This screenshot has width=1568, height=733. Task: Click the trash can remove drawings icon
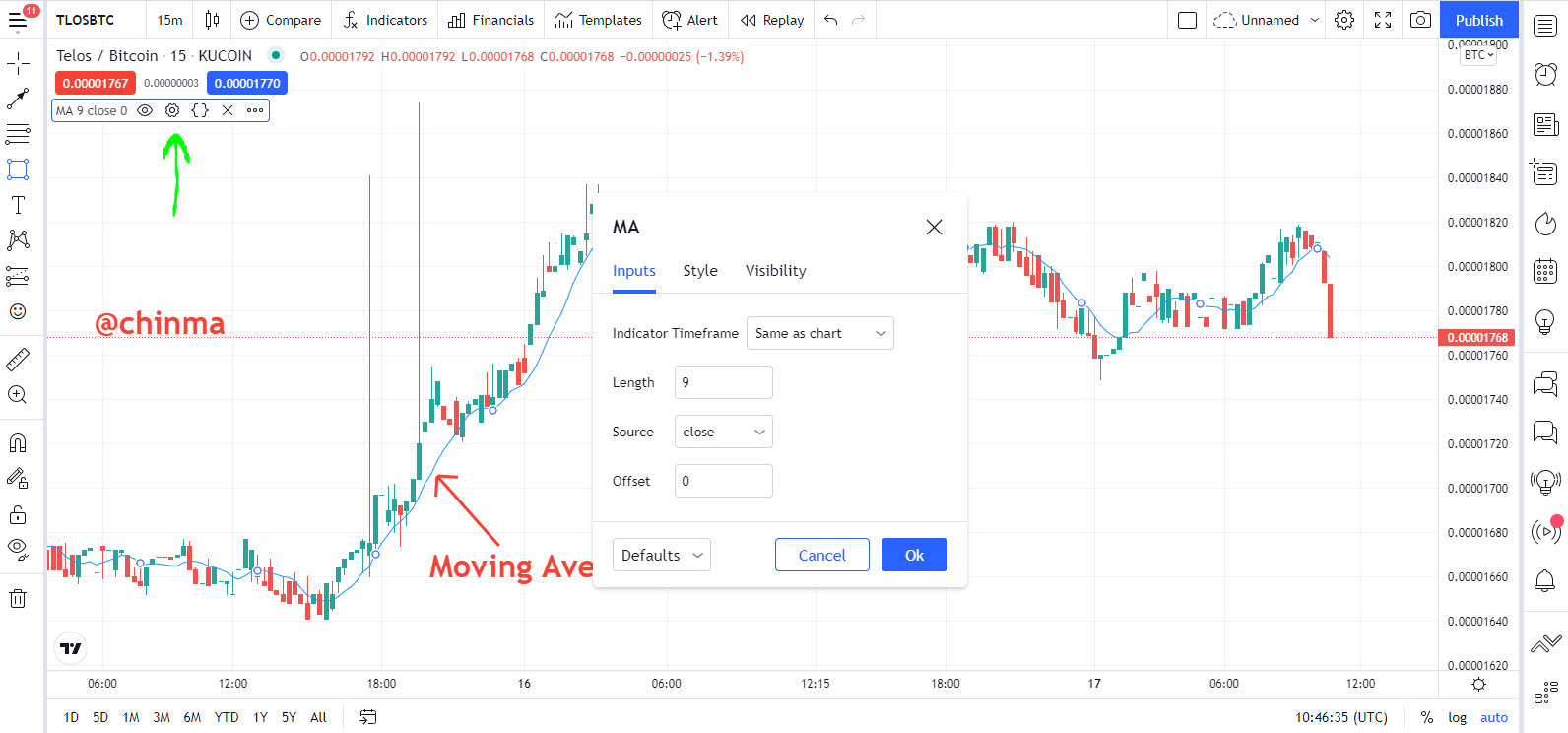(x=18, y=598)
